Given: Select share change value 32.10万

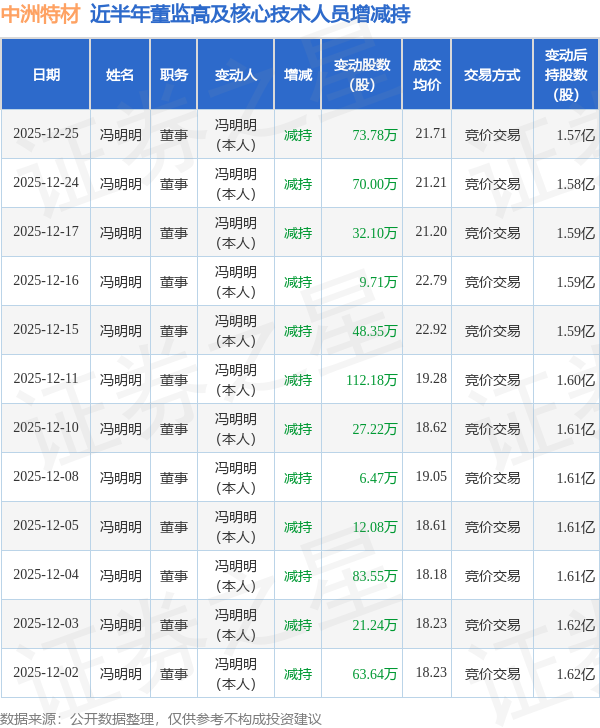Looking at the screenshot, I should (375, 233).
